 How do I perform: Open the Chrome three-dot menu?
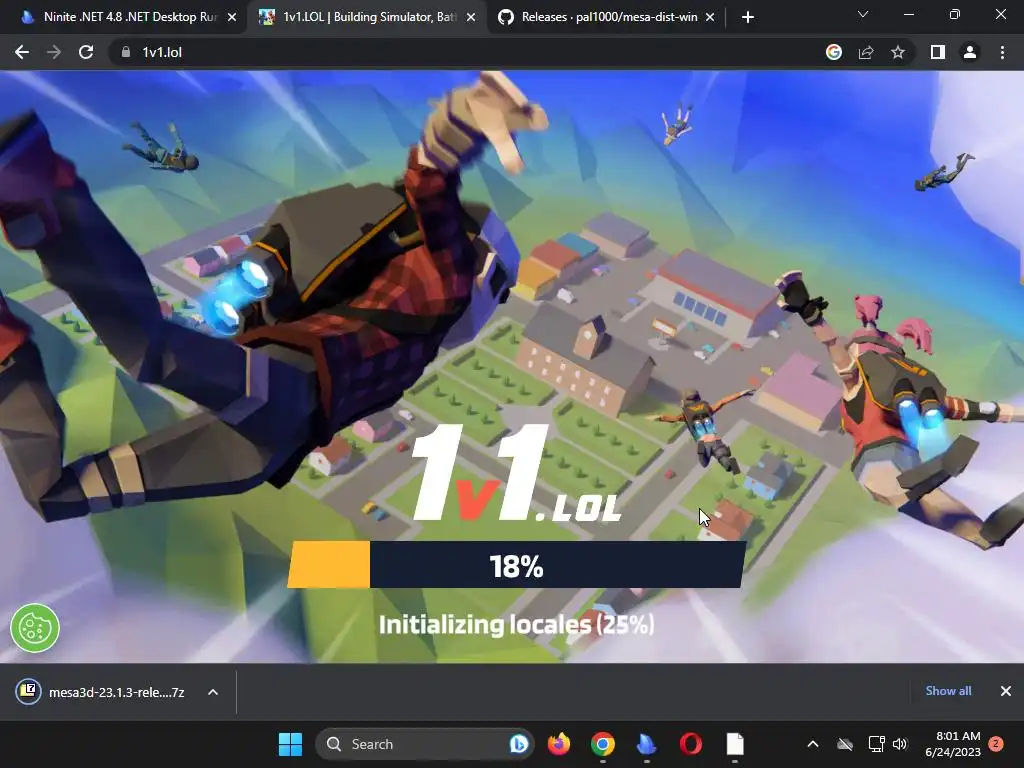pos(1002,52)
